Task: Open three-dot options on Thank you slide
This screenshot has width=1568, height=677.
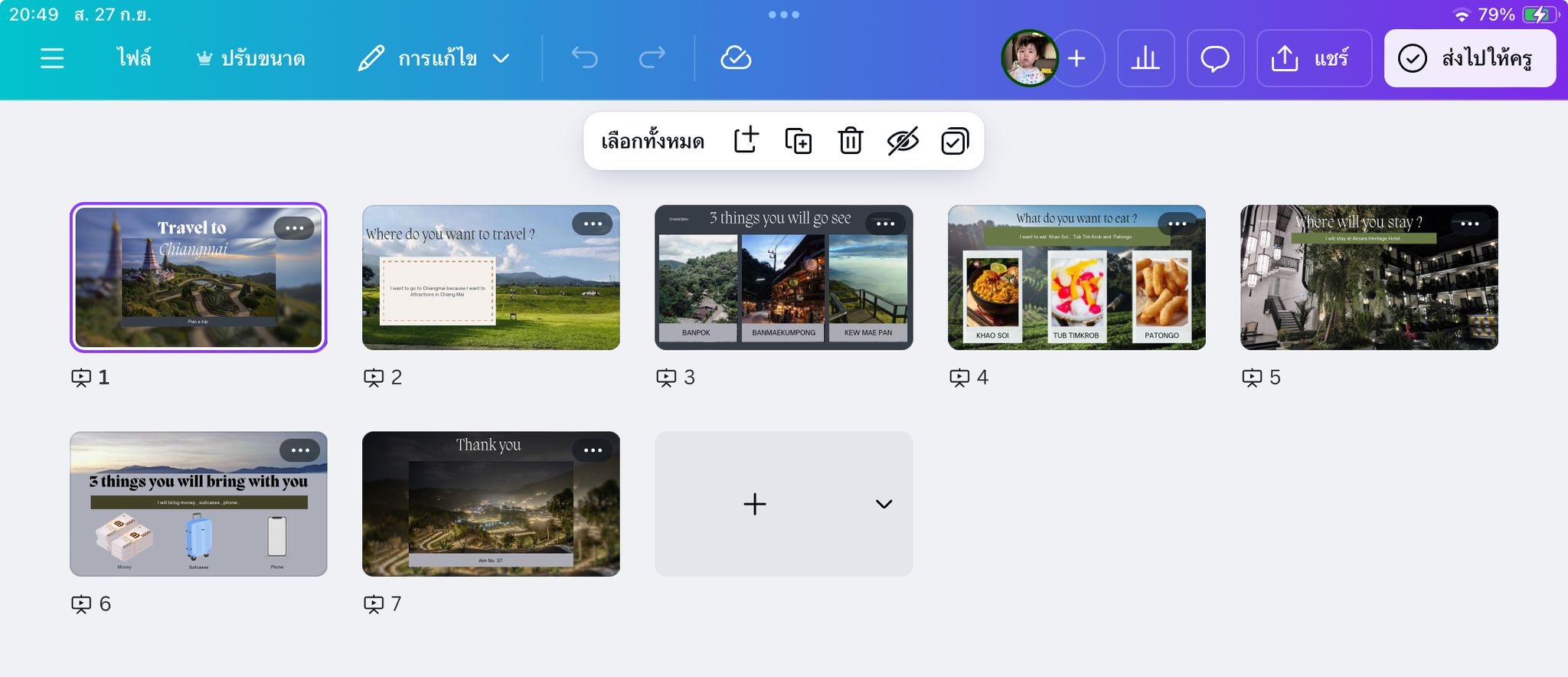Action: [x=593, y=450]
